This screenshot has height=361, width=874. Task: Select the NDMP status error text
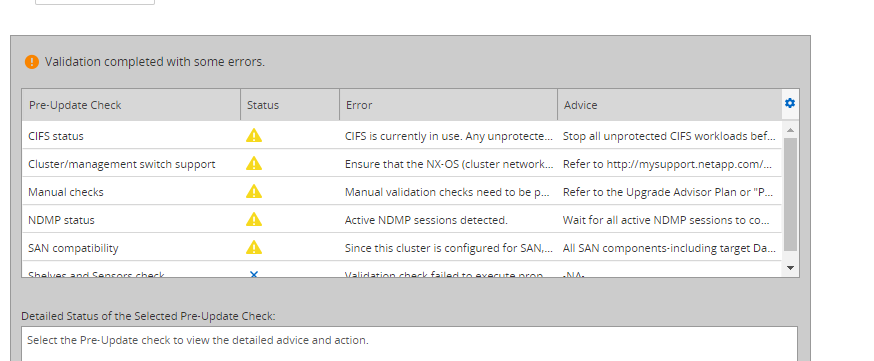pos(426,220)
